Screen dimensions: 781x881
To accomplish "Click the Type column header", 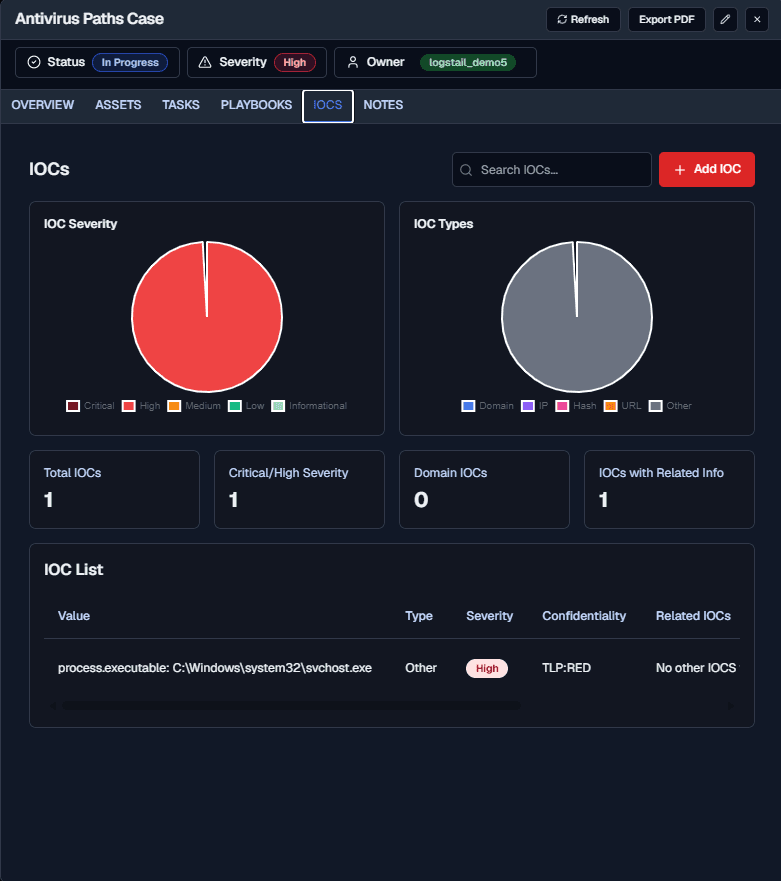I will (419, 616).
